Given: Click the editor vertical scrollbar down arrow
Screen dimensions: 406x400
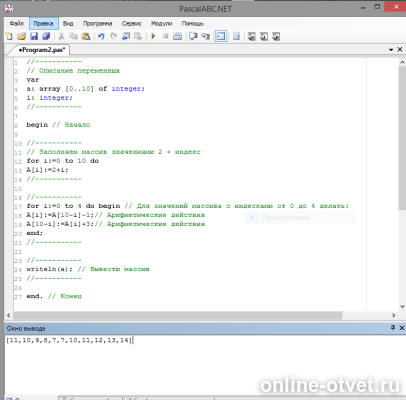Looking at the screenshot, I should coord(402,306).
